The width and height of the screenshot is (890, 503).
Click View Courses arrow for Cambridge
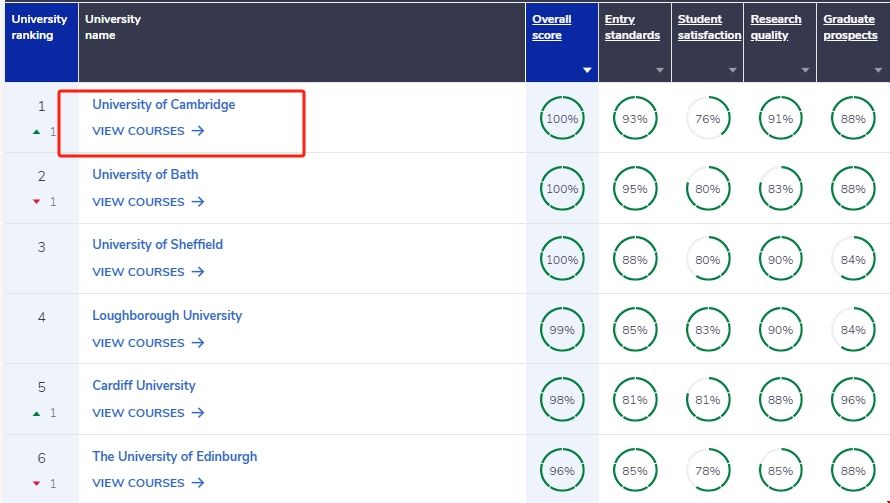point(198,131)
